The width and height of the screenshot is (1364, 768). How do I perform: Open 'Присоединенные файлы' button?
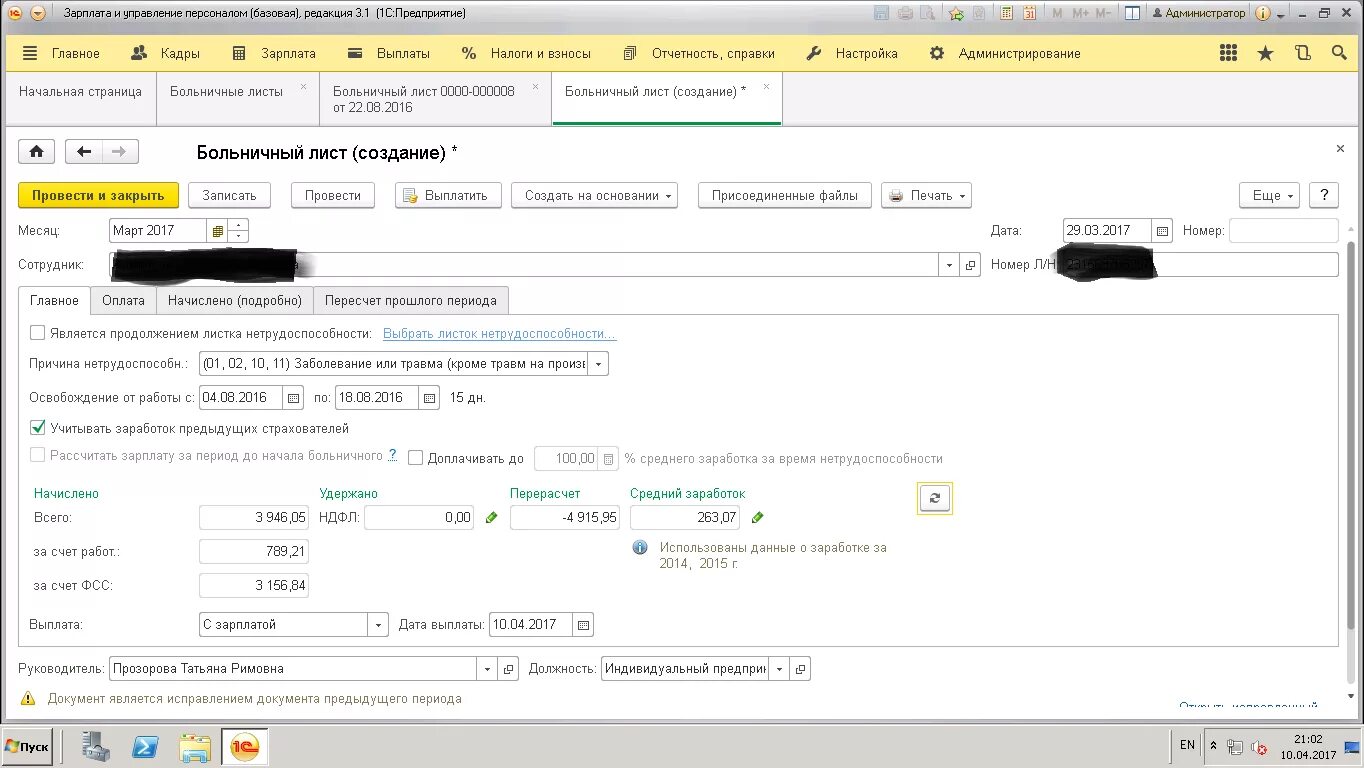(x=785, y=196)
